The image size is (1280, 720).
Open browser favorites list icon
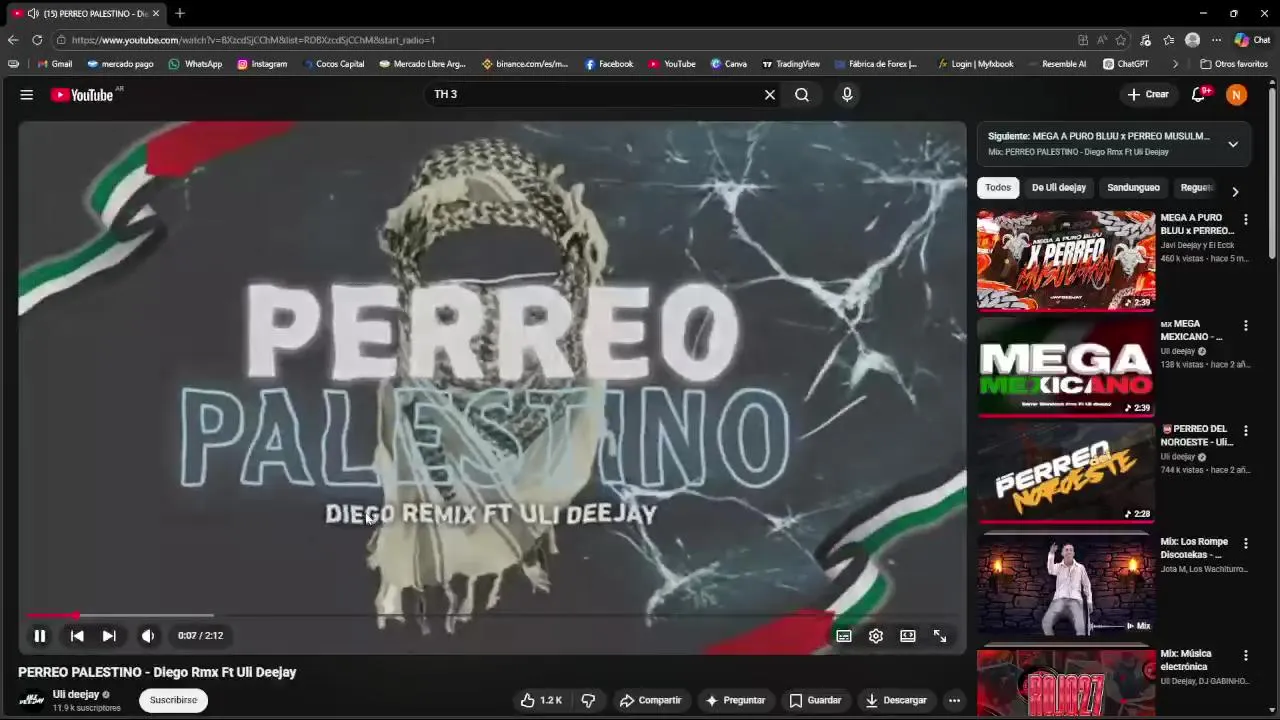[1169, 40]
